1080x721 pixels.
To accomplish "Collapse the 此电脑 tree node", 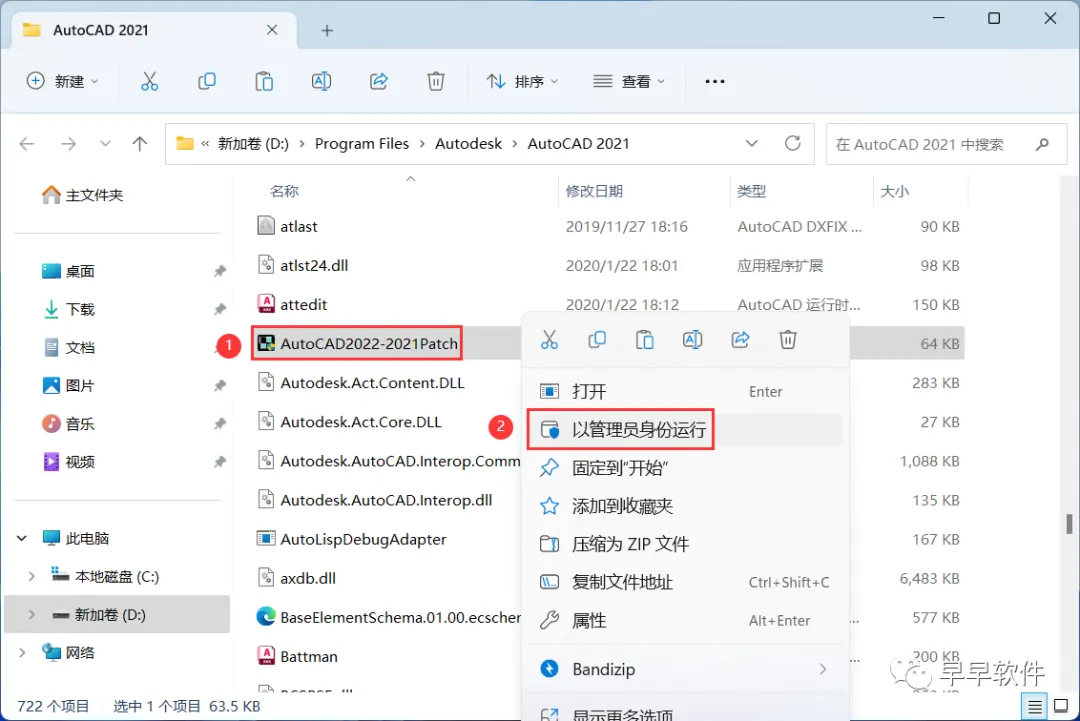I will pos(22,539).
